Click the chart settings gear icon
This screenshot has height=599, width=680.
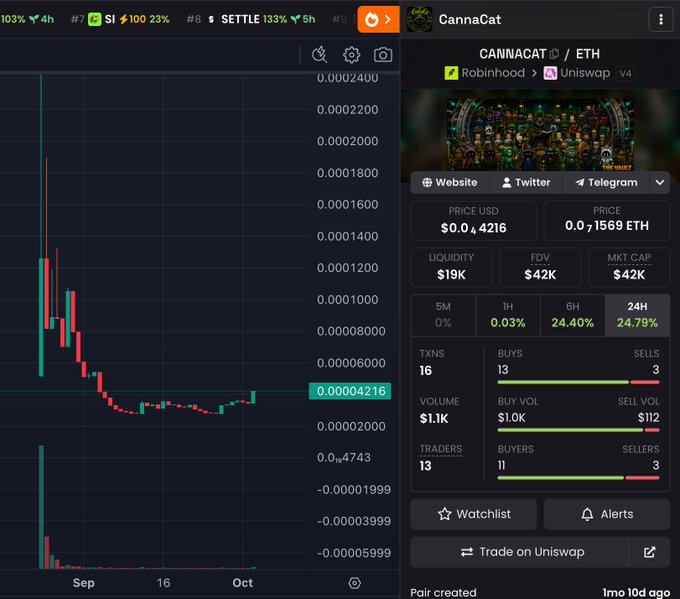point(351,55)
